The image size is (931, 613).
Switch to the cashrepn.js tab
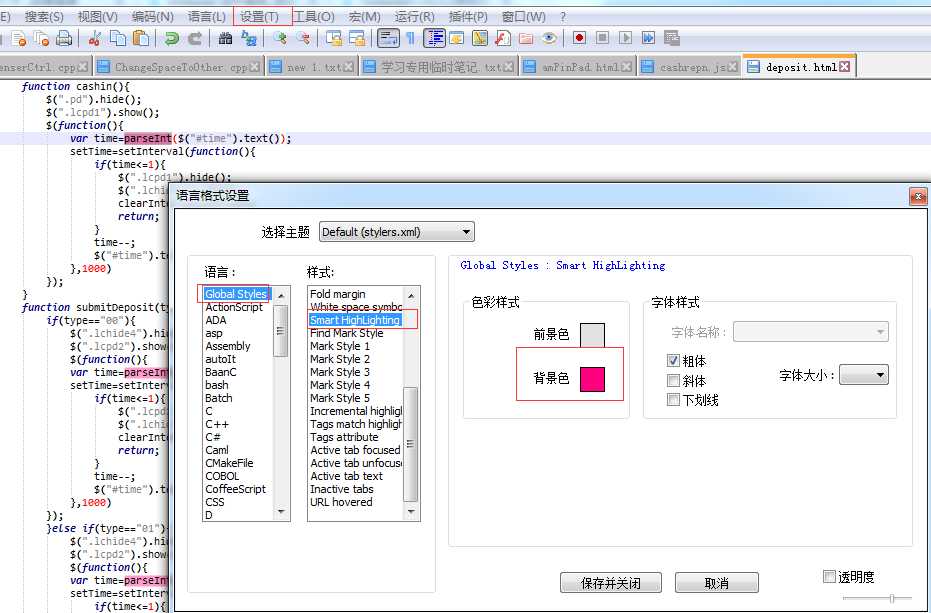689,67
